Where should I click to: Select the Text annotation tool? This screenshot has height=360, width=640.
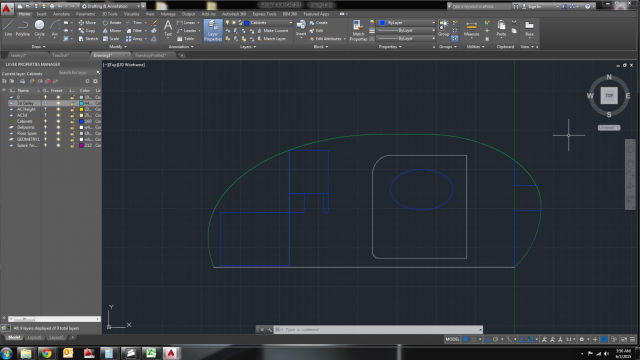pyautogui.click(x=168, y=29)
